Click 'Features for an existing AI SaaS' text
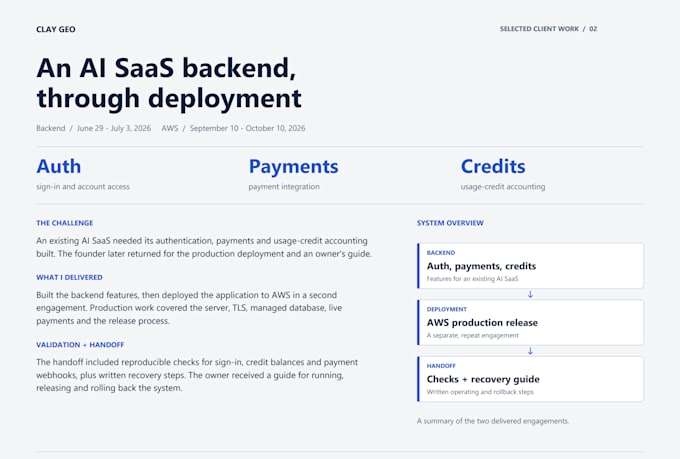Image resolution: width=680 pixels, height=459 pixels. tap(472, 279)
